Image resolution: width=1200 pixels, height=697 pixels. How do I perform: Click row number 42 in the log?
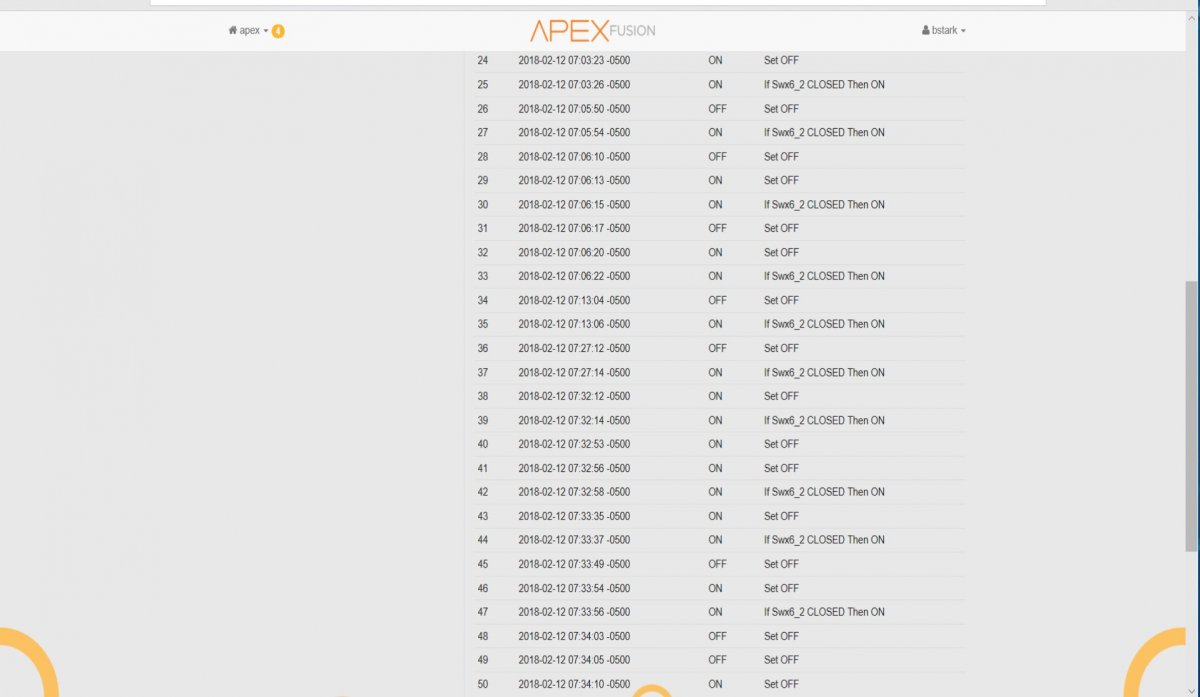(x=483, y=492)
